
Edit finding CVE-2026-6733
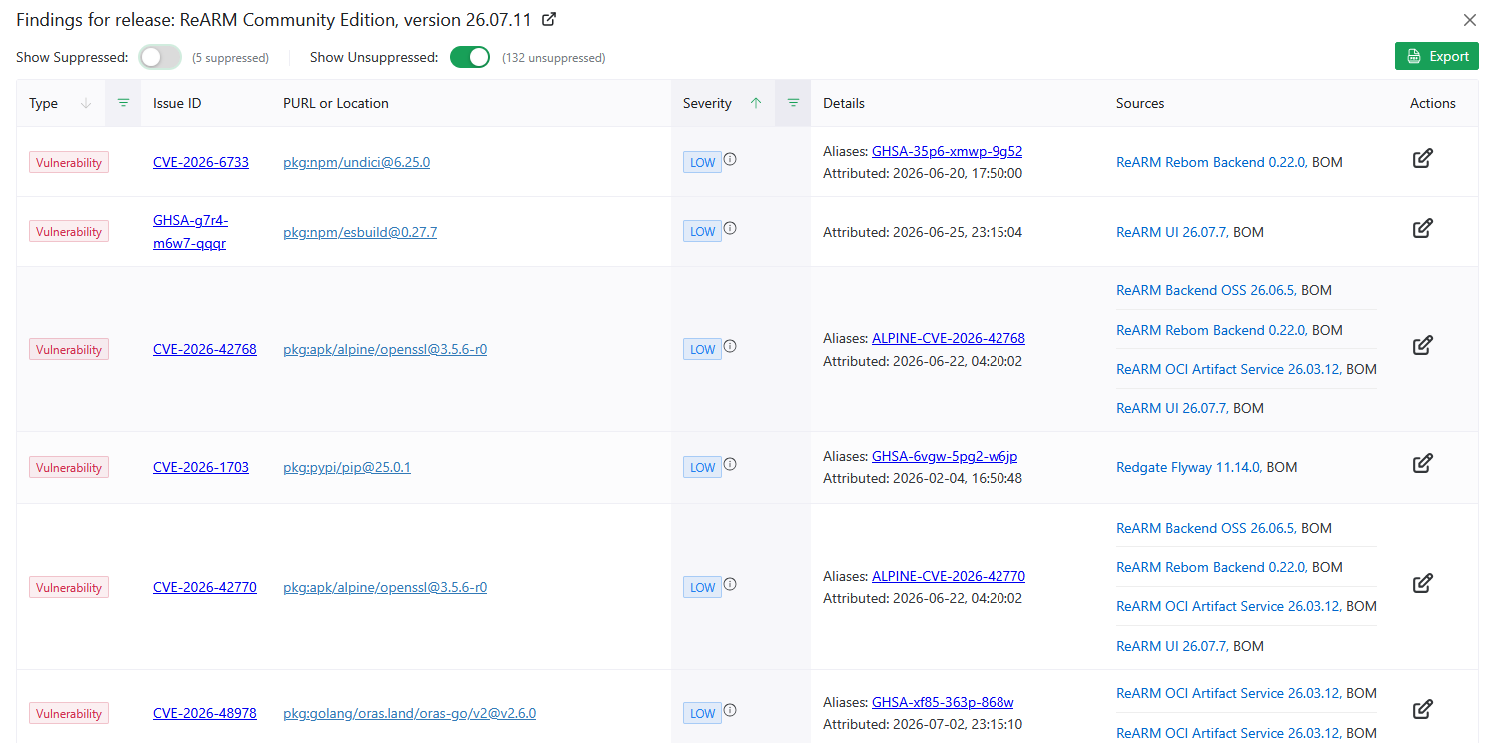1422,158
